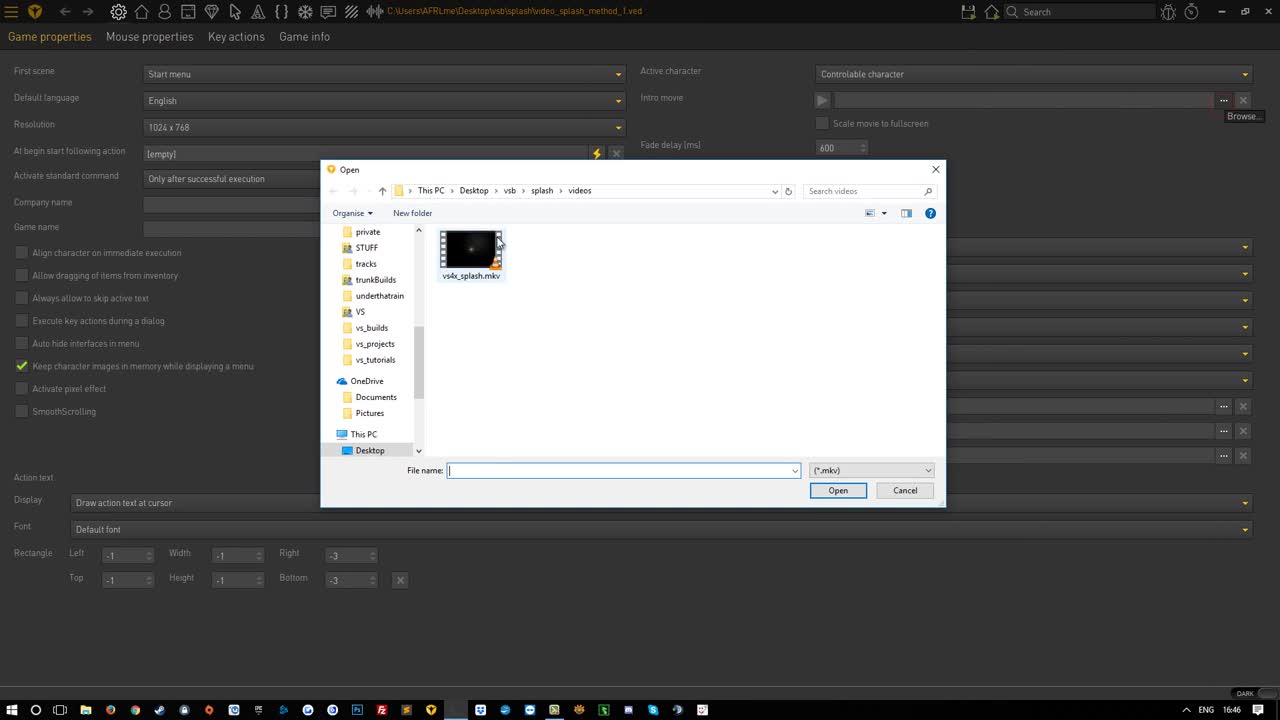Click the Open button in the dialog
This screenshot has width=1280, height=720.
click(838, 490)
